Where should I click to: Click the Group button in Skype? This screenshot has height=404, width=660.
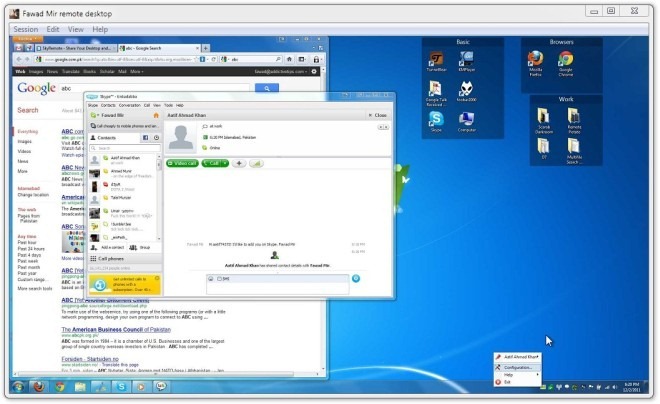tap(140, 247)
